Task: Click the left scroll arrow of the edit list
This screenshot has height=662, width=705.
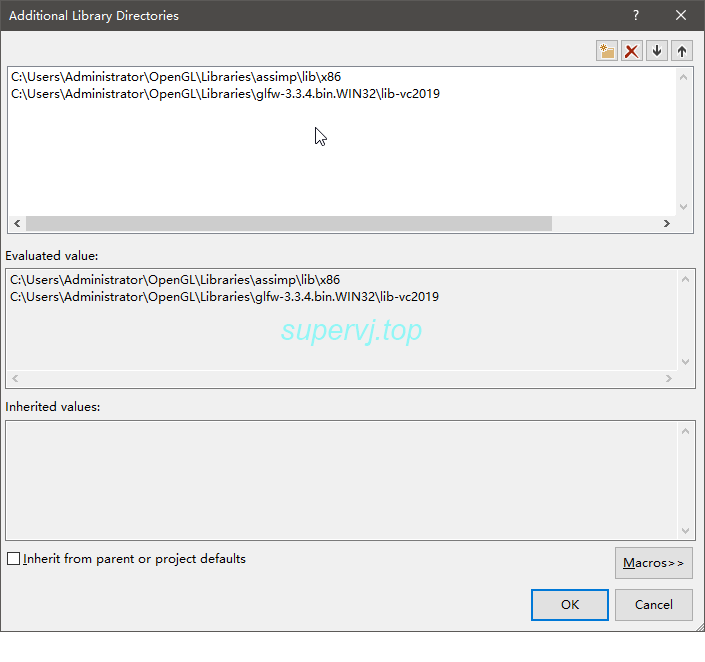Action: (x=17, y=224)
